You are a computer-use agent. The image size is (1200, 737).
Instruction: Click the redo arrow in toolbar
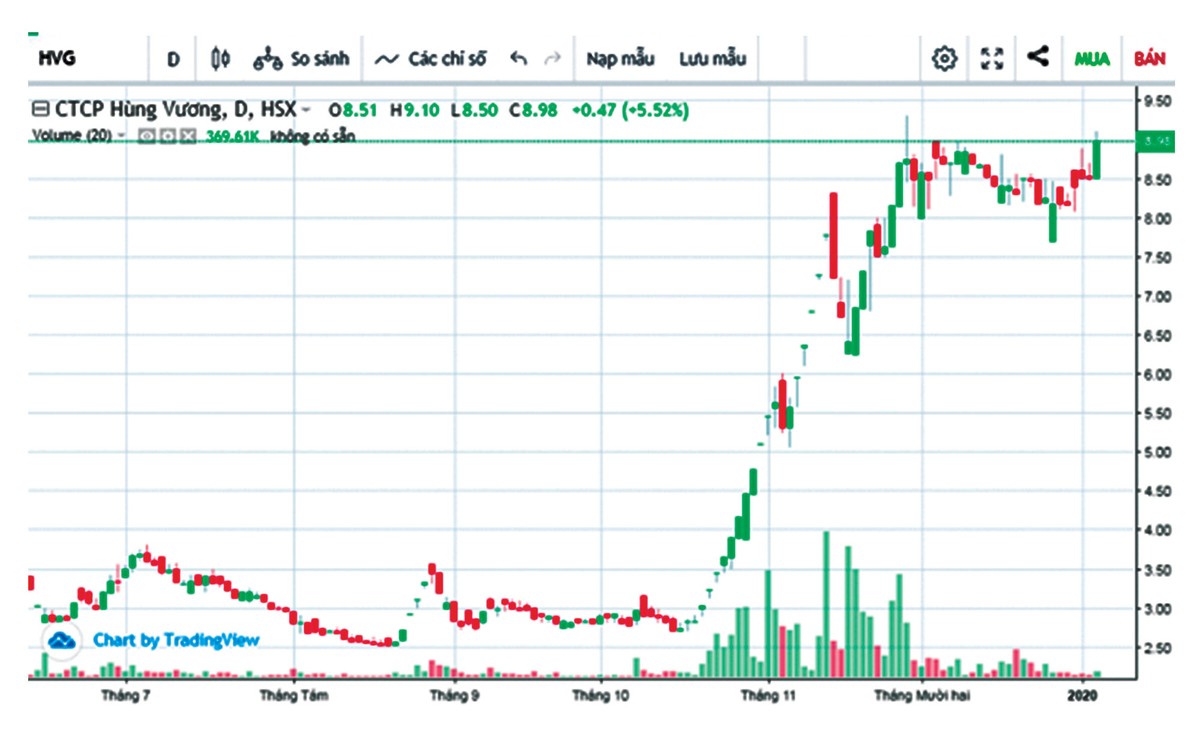pos(552,58)
